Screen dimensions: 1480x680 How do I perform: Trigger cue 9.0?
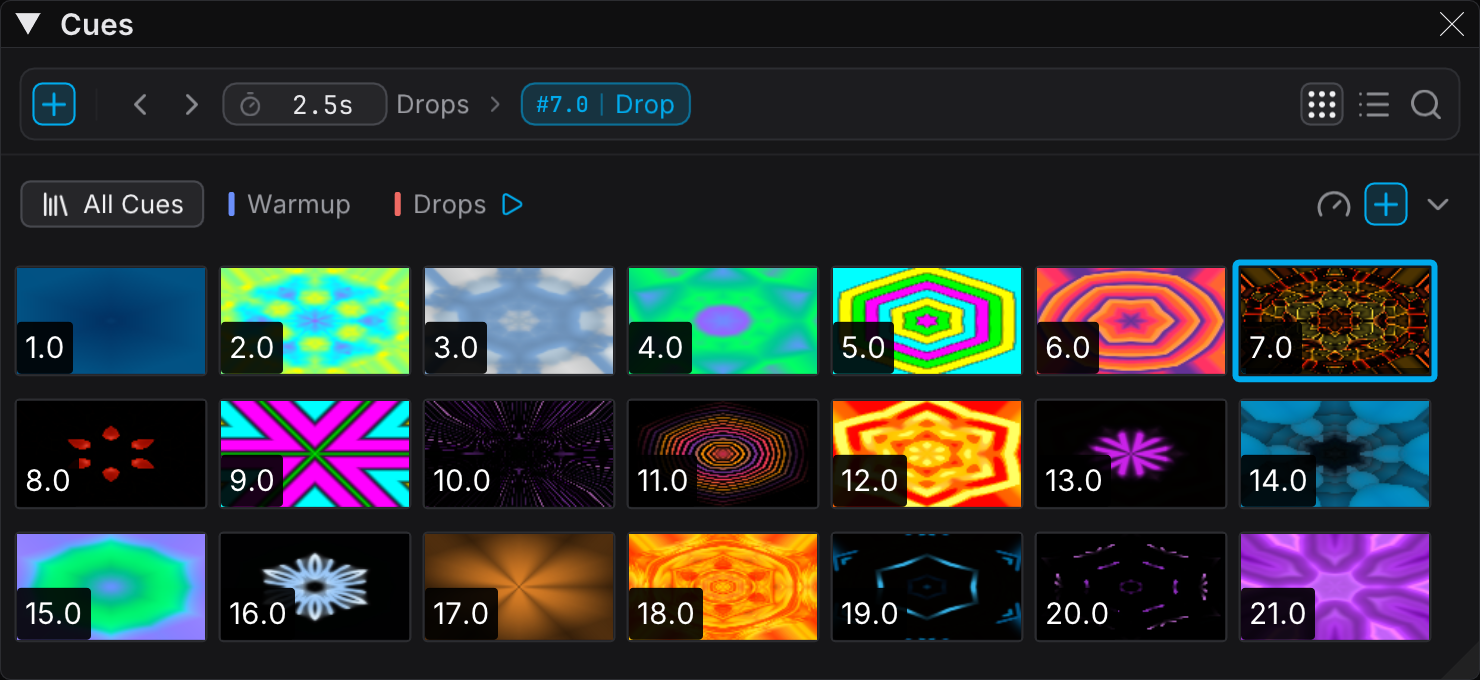point(315,453)
